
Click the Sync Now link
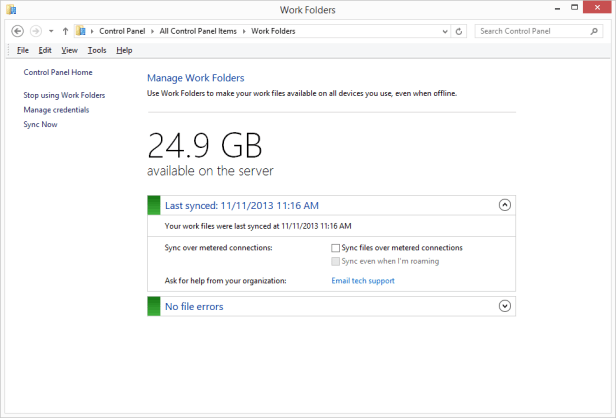coord(40,125)
